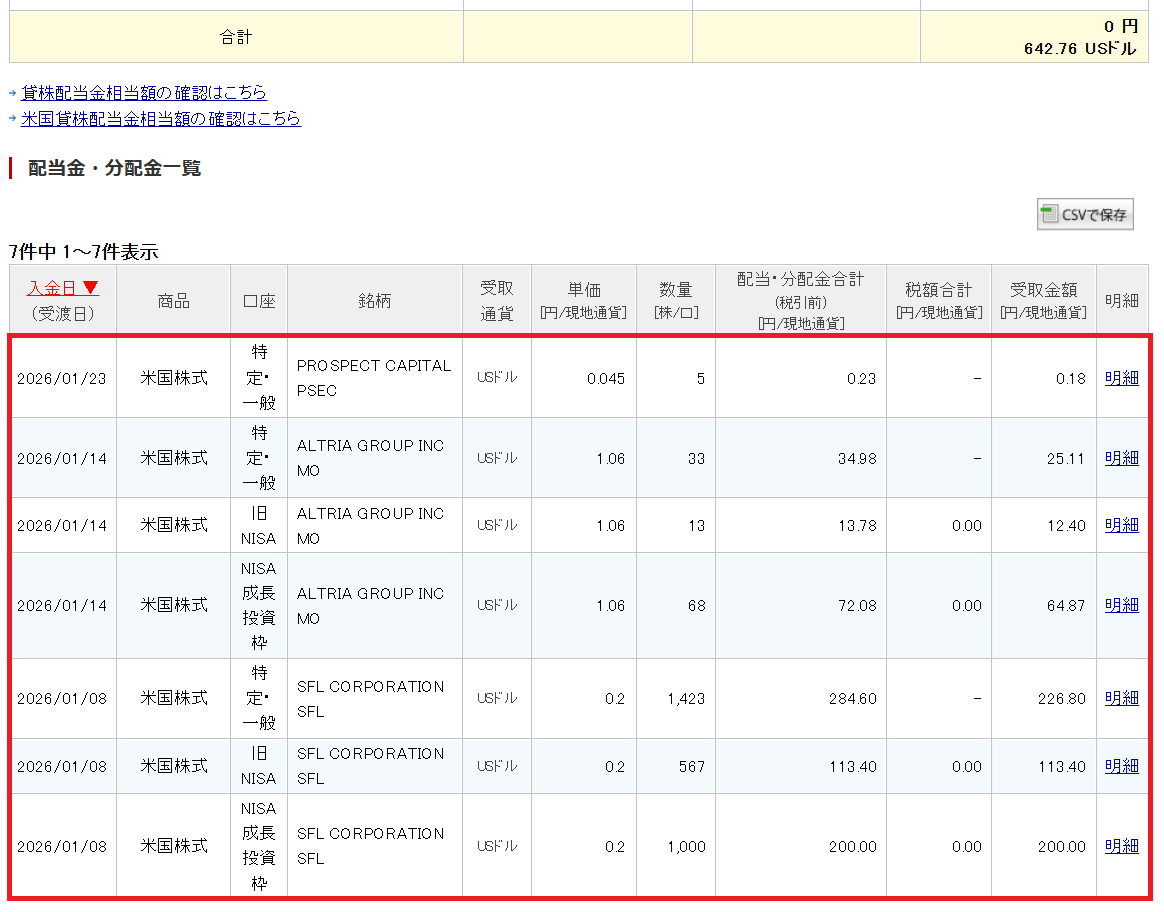Click the 配当金・分配金一覧 section heading
The height and width of the screenshot is (912, 1164).
tap(114, 168)
